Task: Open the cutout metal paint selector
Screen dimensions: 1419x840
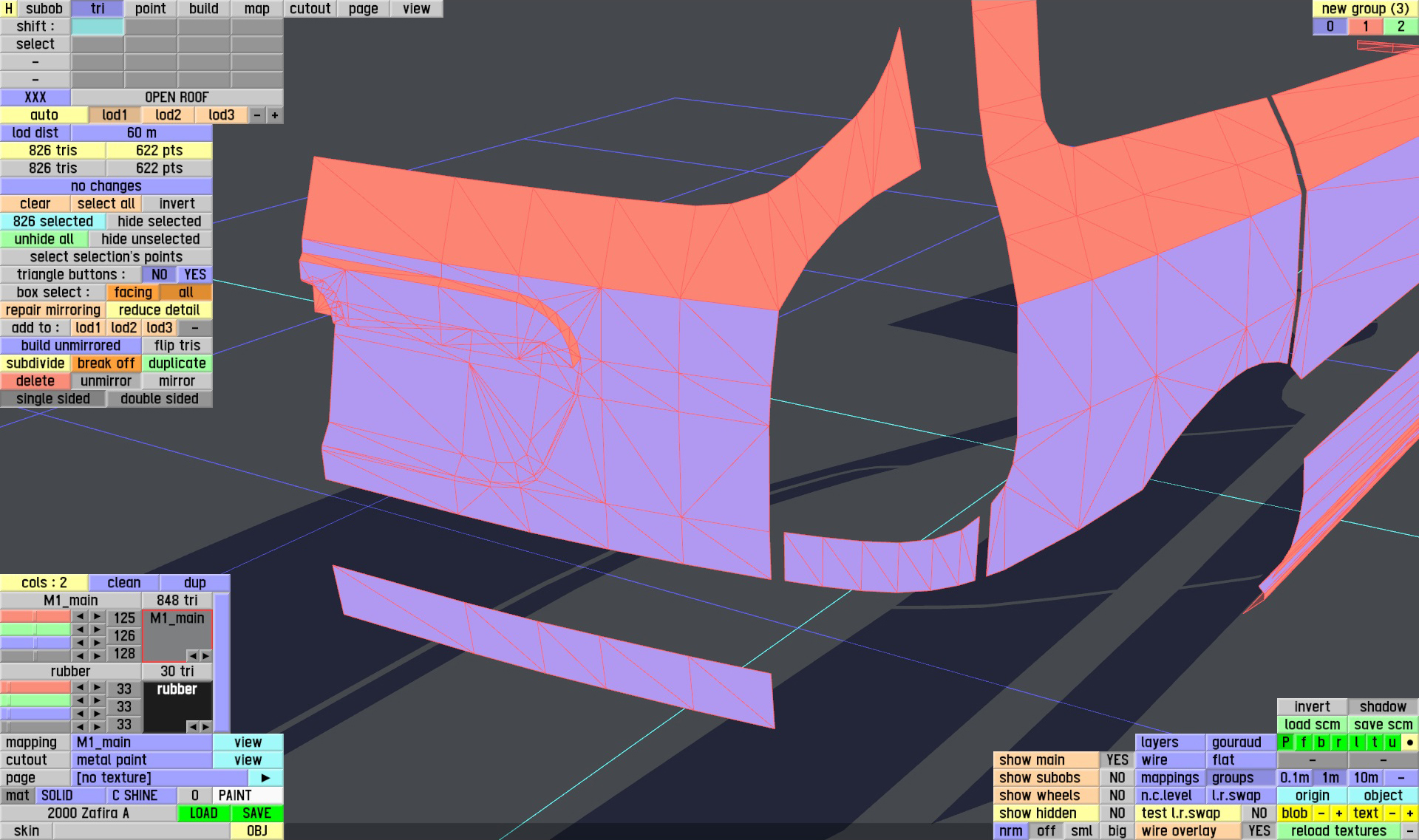Action: tap(141, 760)
